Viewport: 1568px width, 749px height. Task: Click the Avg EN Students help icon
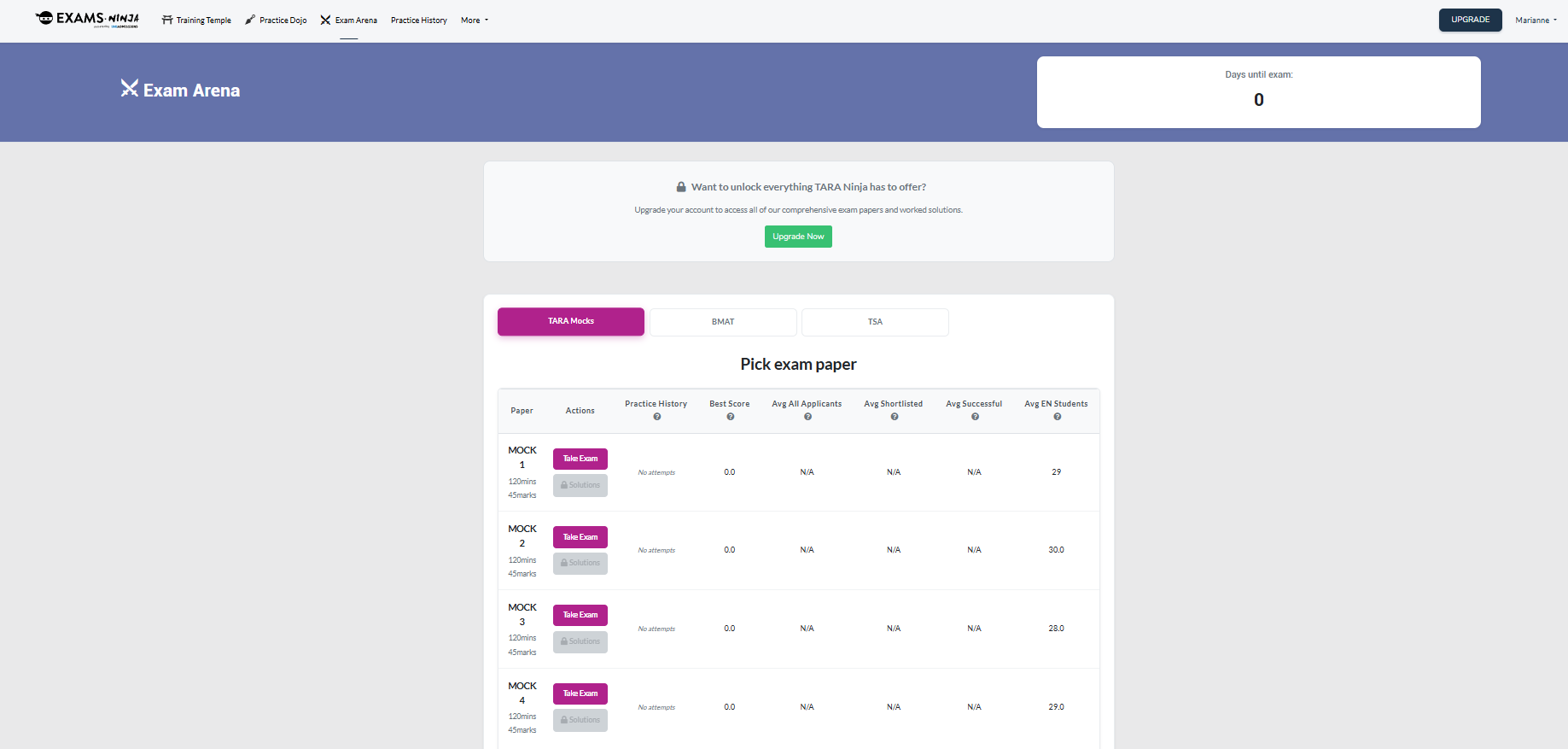point(1058,417)
